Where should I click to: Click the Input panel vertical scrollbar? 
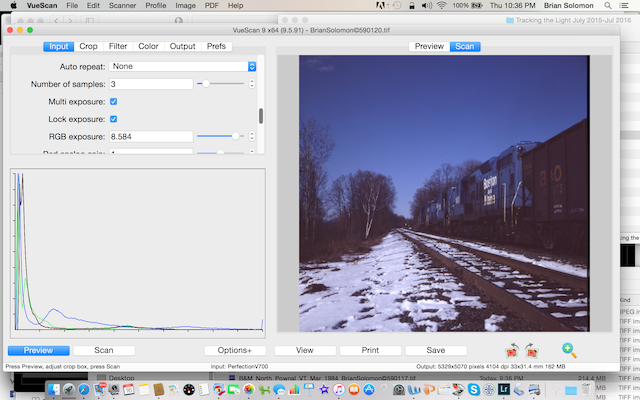(x=261, y=116)
